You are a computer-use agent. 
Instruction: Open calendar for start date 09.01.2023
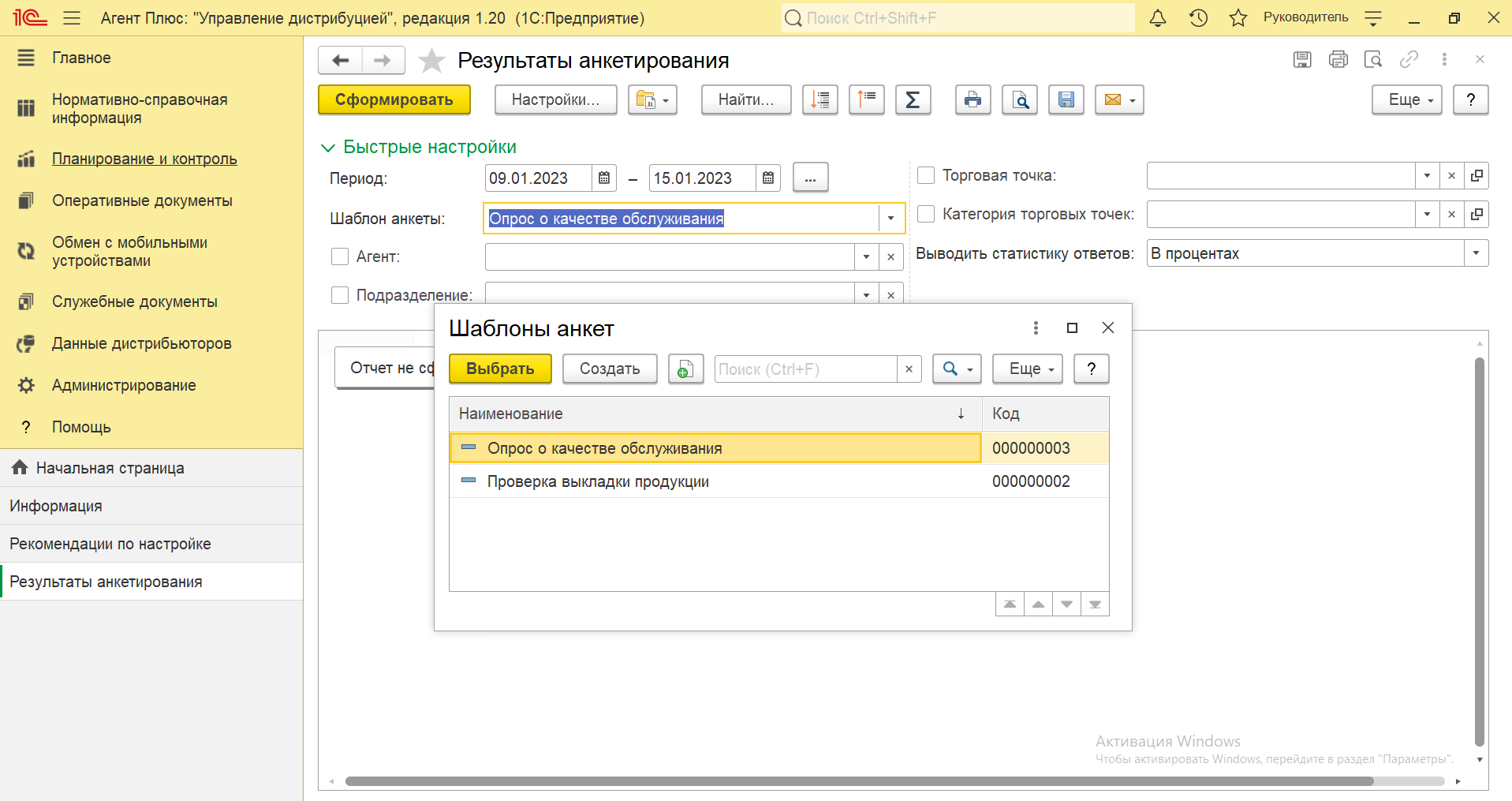604,178
